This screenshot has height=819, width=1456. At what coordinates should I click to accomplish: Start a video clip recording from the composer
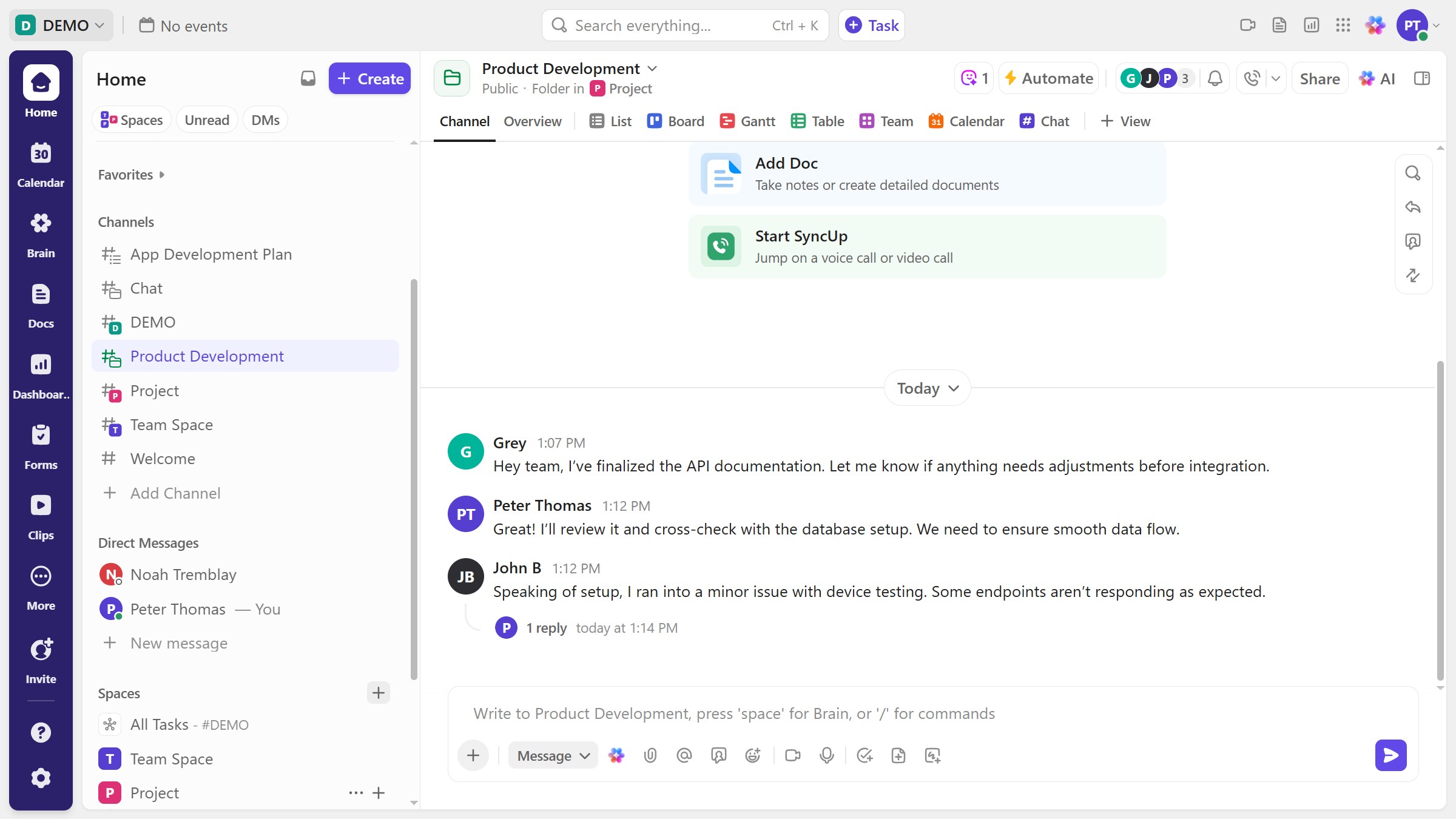pyautogui.click(x=792, y=755)
